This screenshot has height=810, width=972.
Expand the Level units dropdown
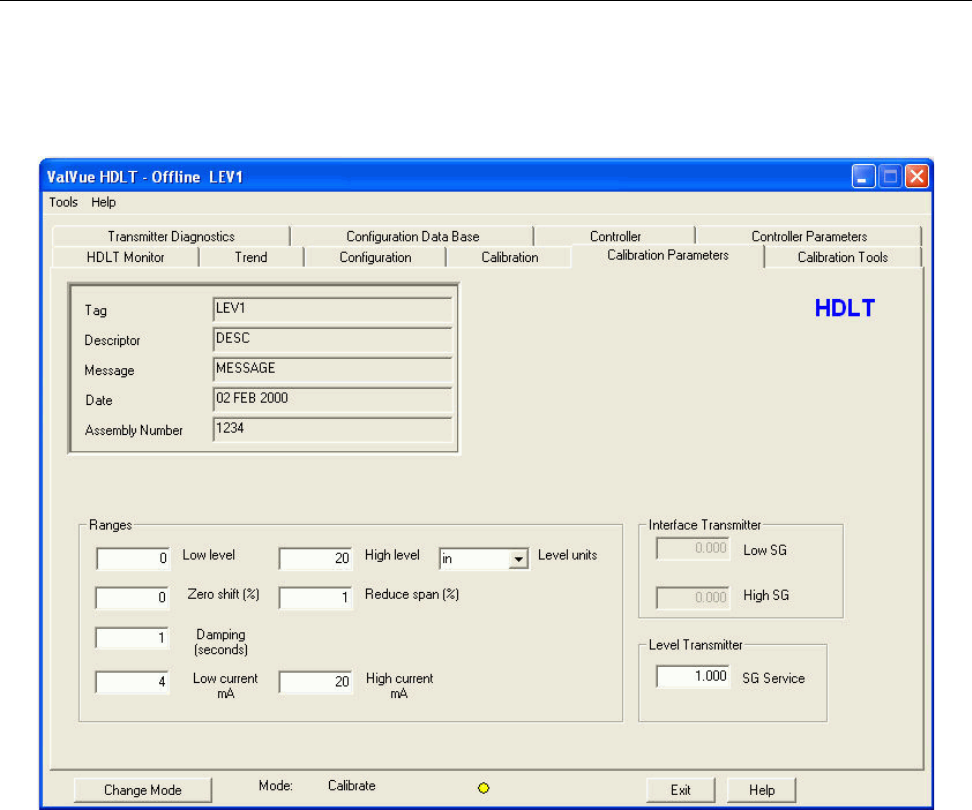[x=518, y=559]
